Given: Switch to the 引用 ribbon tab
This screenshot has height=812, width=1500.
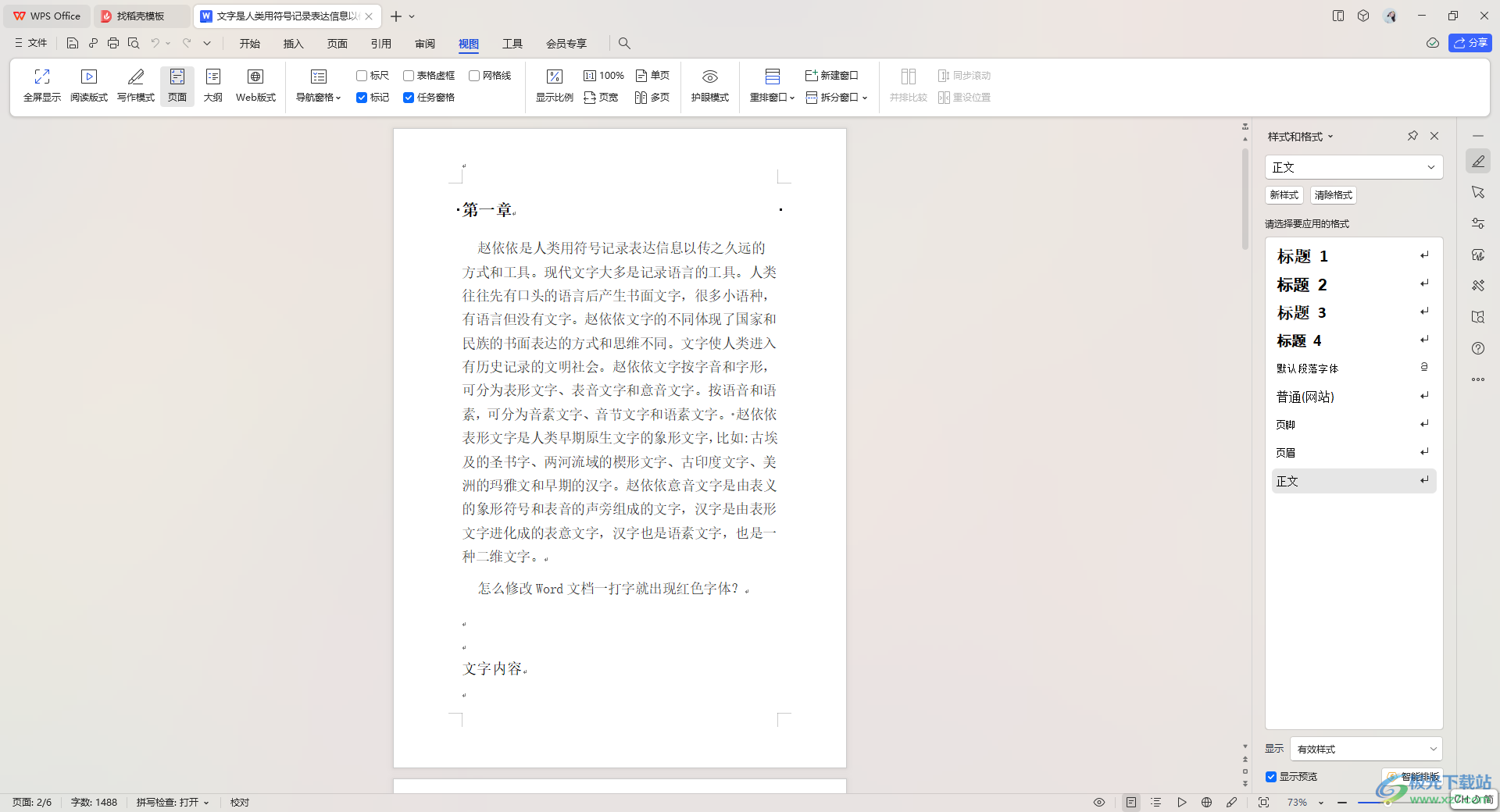Looking at the screenshot, I should coord(381,44).
